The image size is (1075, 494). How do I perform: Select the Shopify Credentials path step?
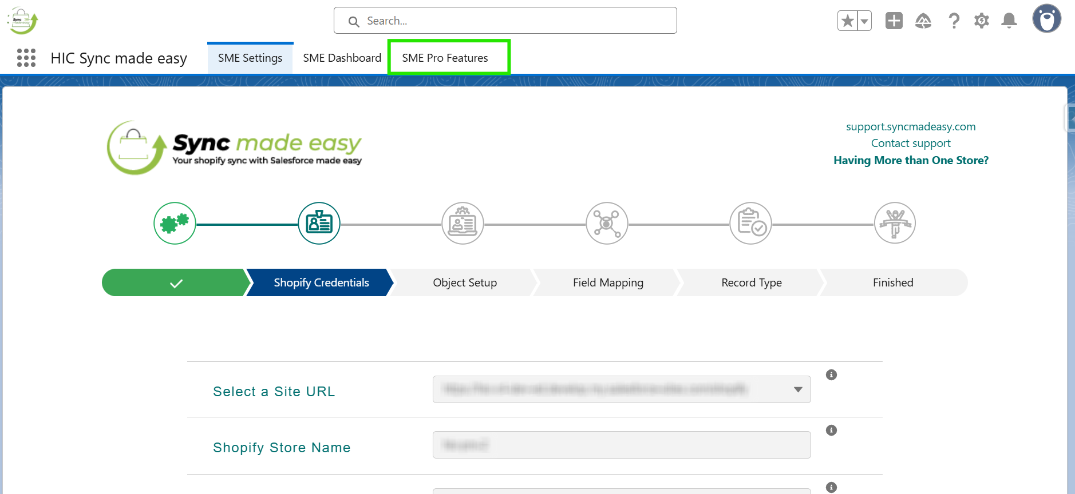[320, 282]
